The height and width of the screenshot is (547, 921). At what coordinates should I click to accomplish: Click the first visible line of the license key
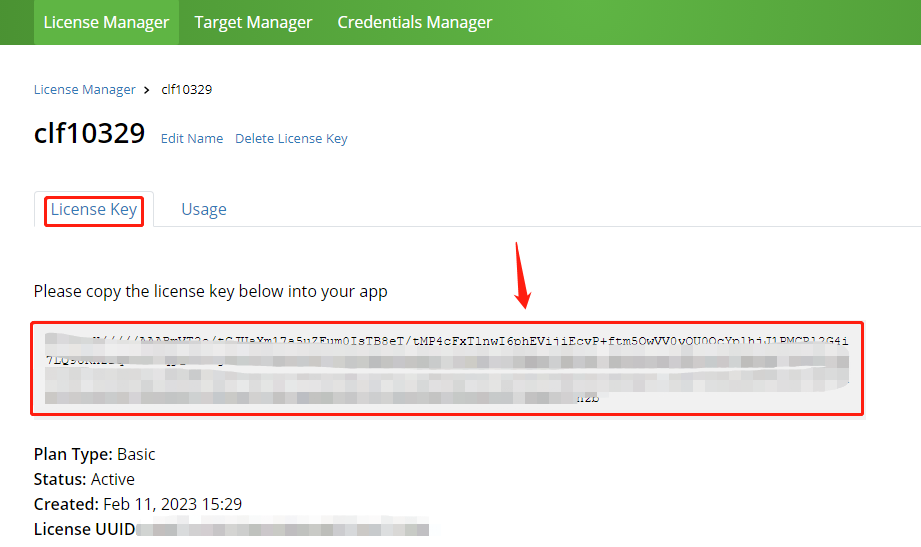[470, 340]
